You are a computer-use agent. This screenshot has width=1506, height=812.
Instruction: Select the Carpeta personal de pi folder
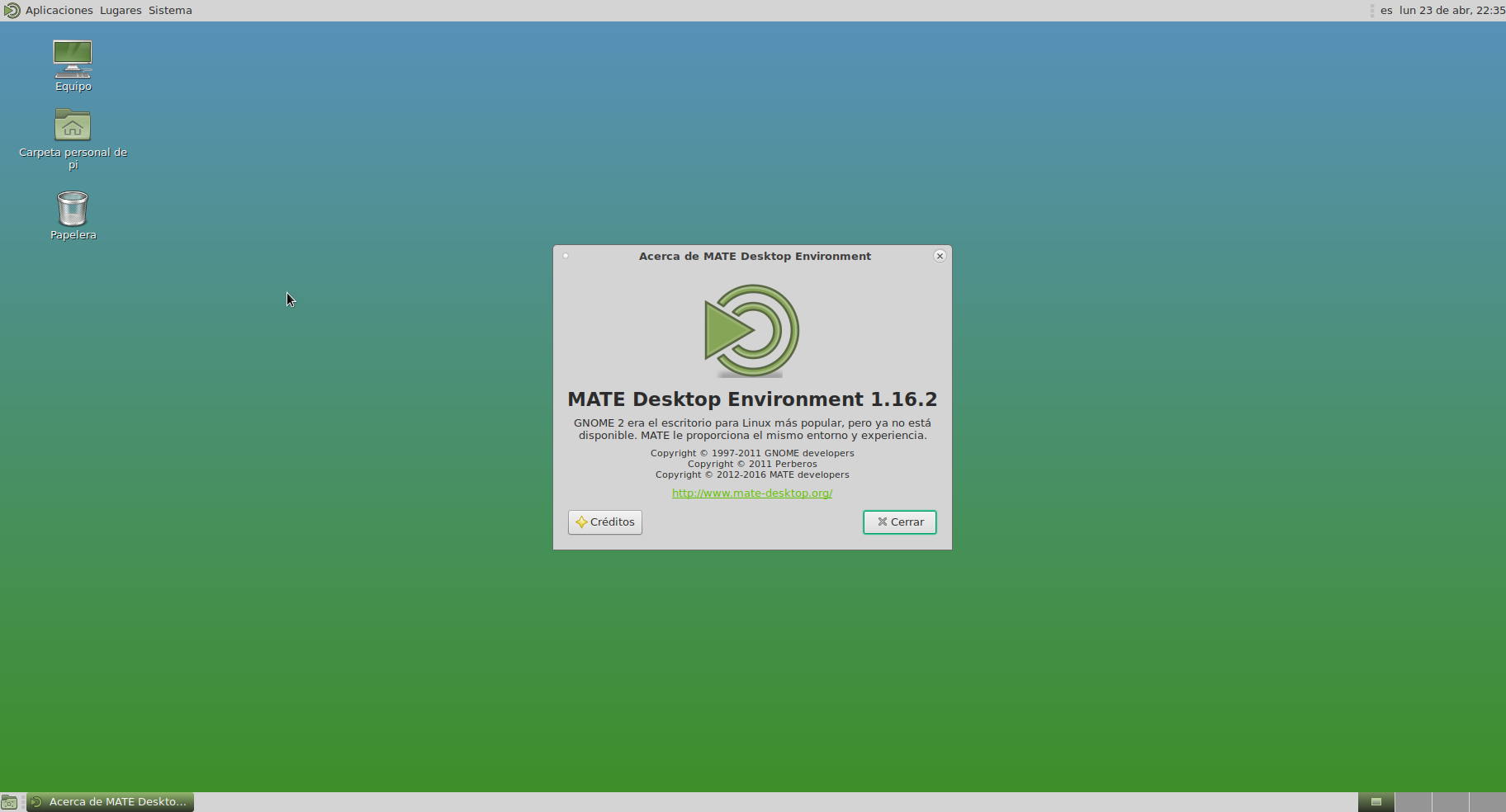pos(73,125)
